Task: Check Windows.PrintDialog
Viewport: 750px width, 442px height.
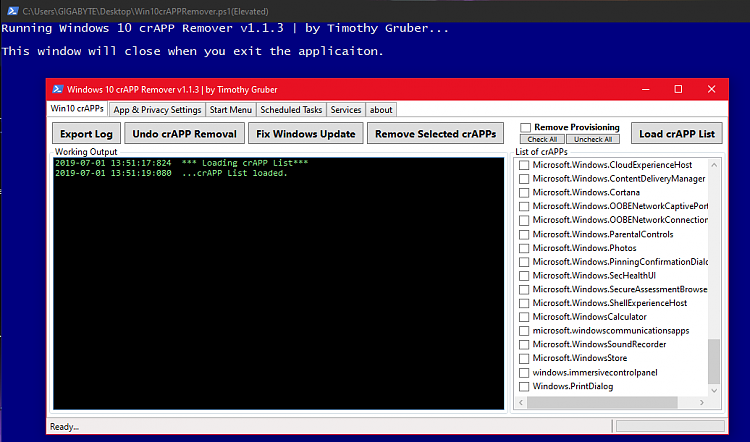Action: point(524,387)
